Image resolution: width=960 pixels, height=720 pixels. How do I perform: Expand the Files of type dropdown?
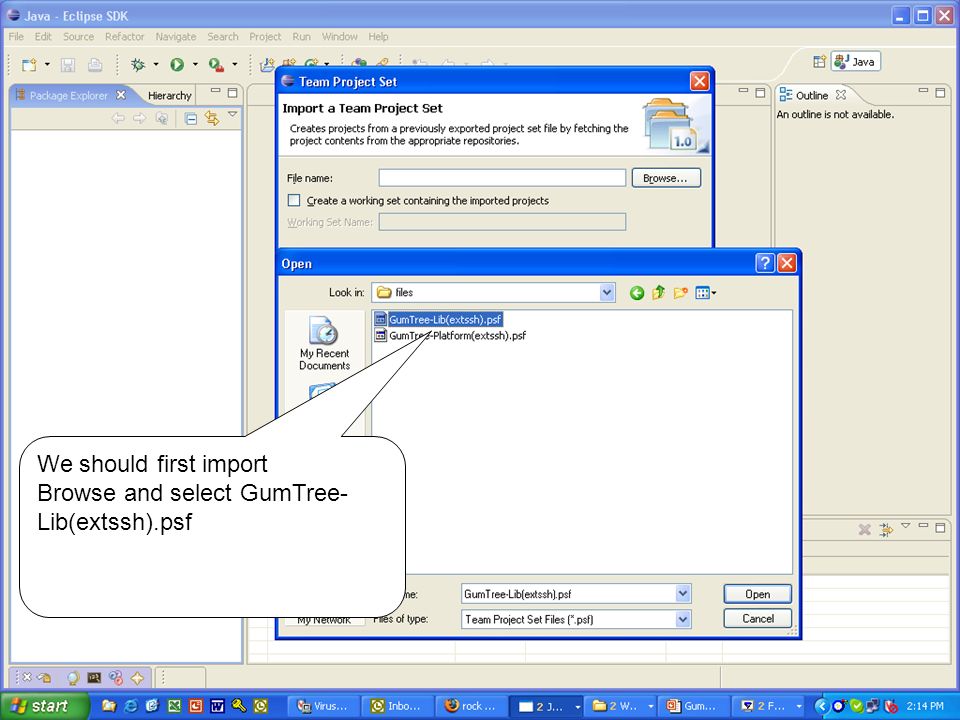coord(683,620)
